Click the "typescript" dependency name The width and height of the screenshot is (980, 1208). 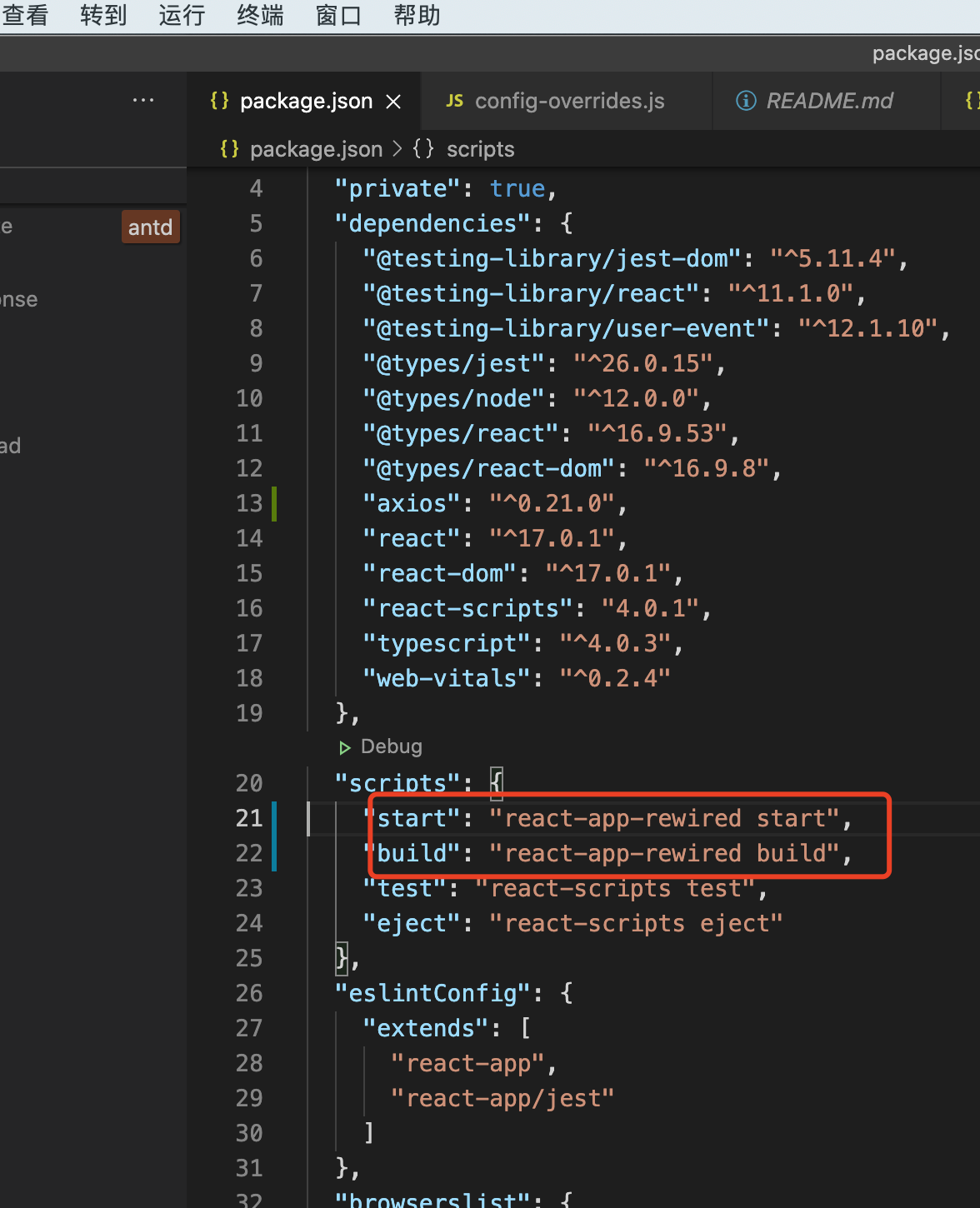pos(447,644)
